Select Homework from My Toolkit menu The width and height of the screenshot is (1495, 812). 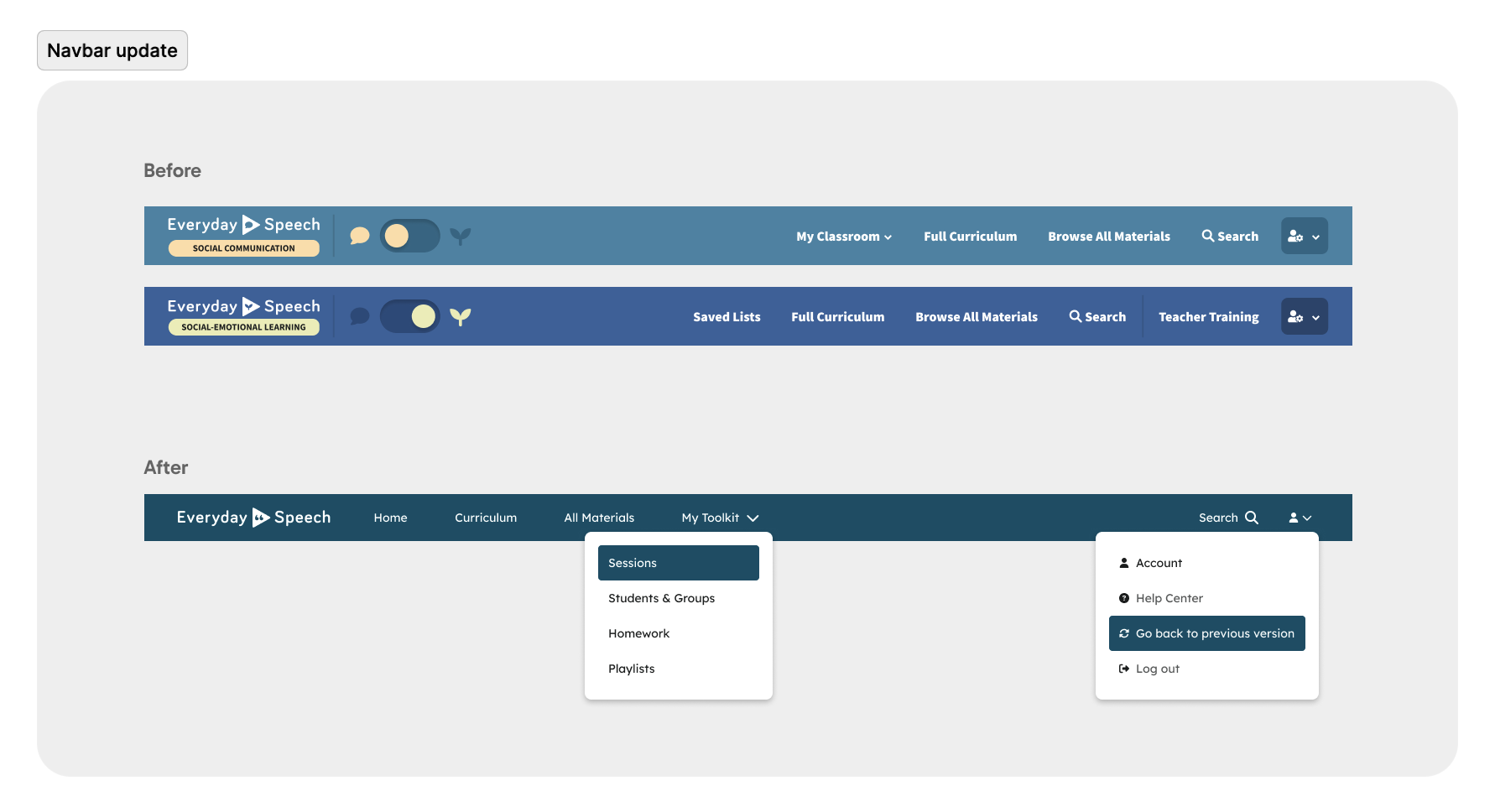679,633
